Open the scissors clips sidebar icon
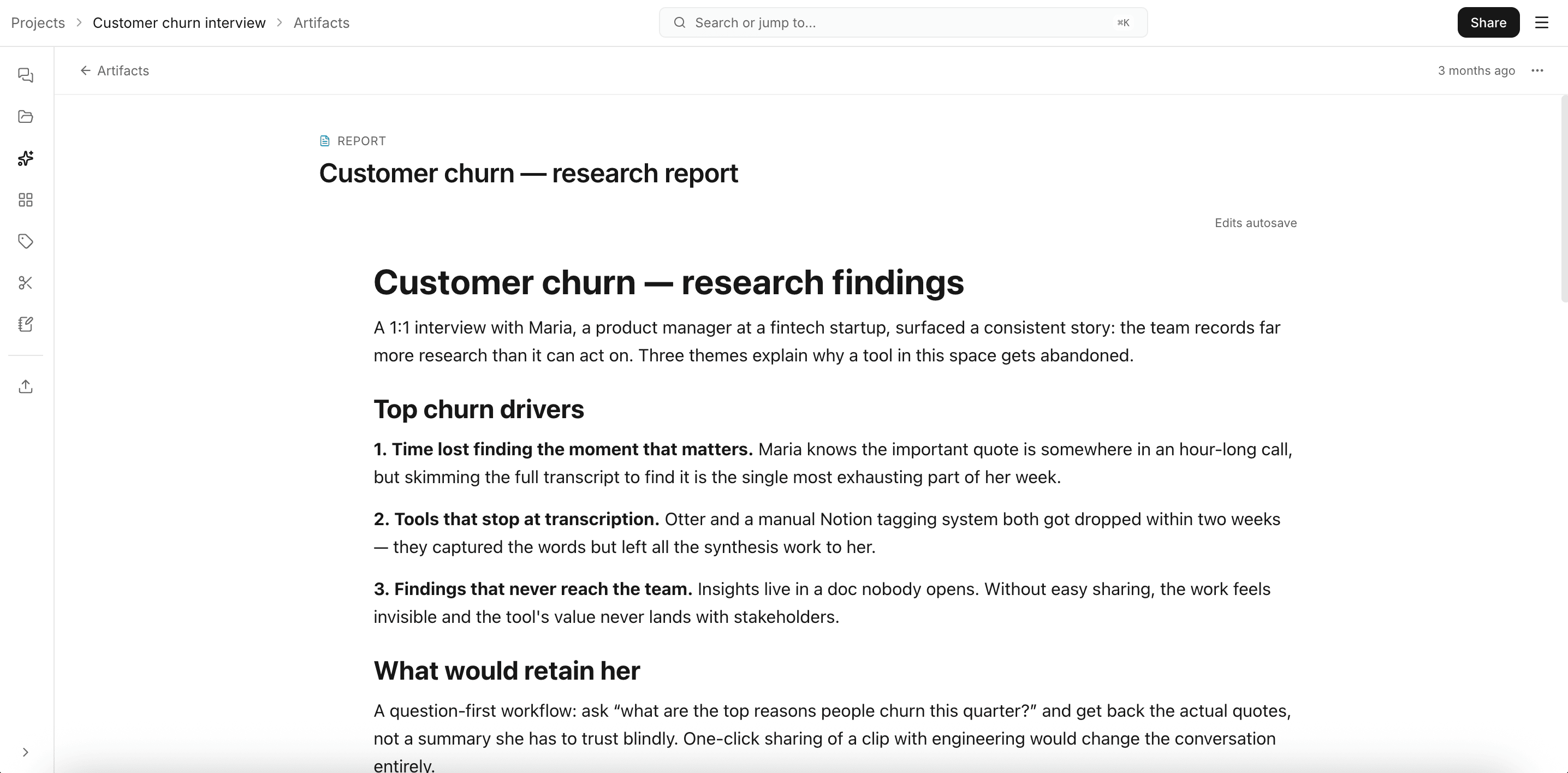The image size is (1568, 773). click(x=26, y=282)
